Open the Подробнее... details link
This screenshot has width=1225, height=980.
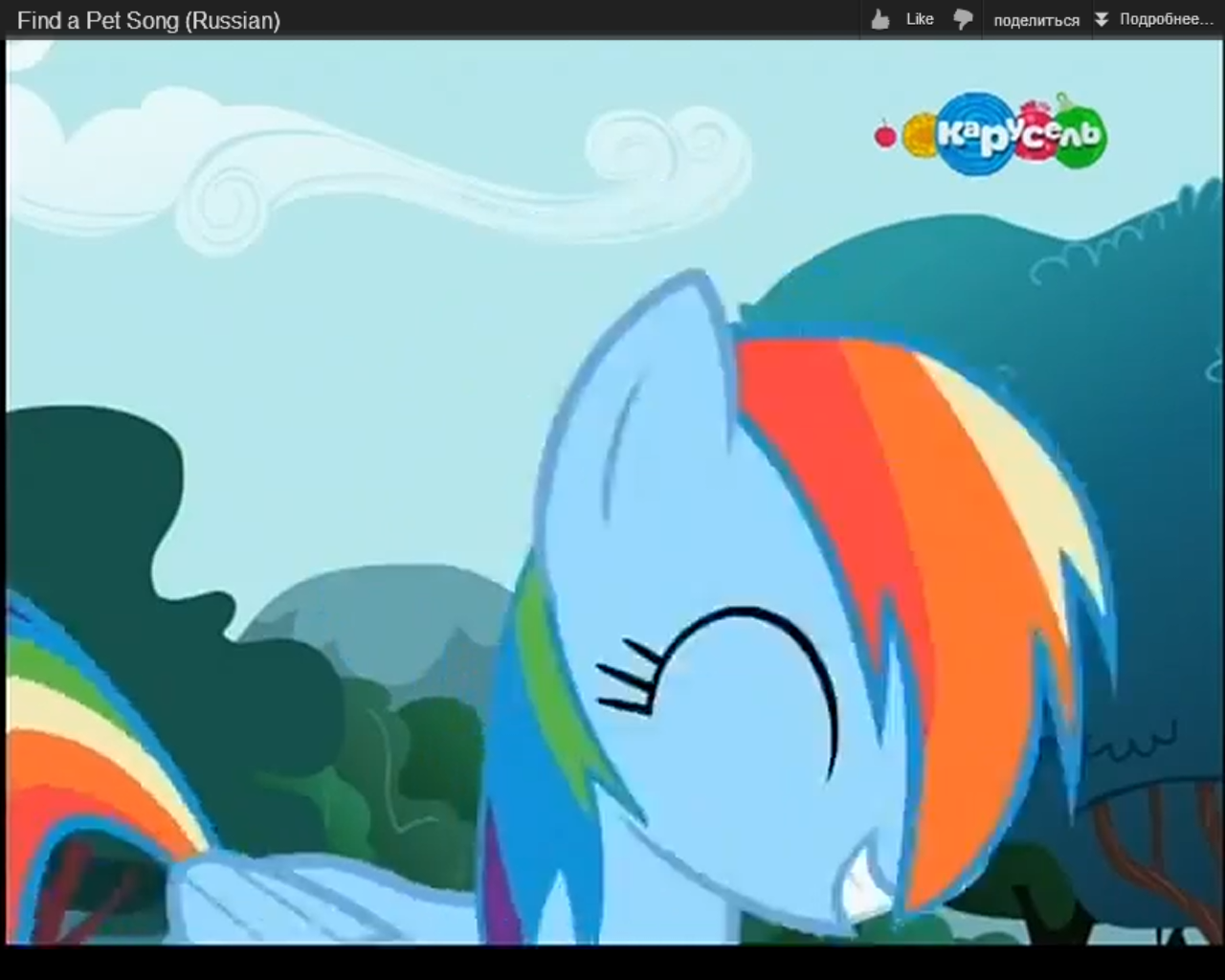coord(1166,19)
